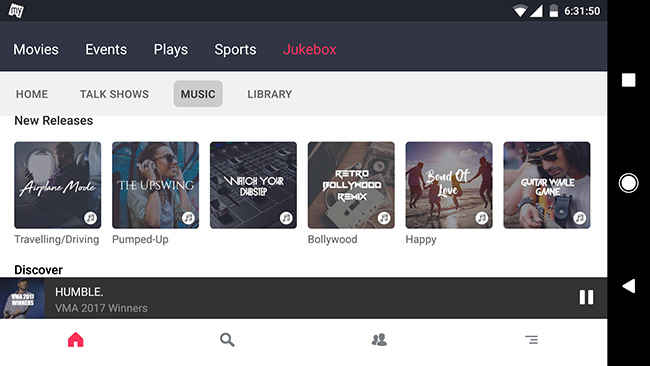Pause the HUMBLE. track
The width and height of the screenshot is (650, 366).
coord(586,297)
